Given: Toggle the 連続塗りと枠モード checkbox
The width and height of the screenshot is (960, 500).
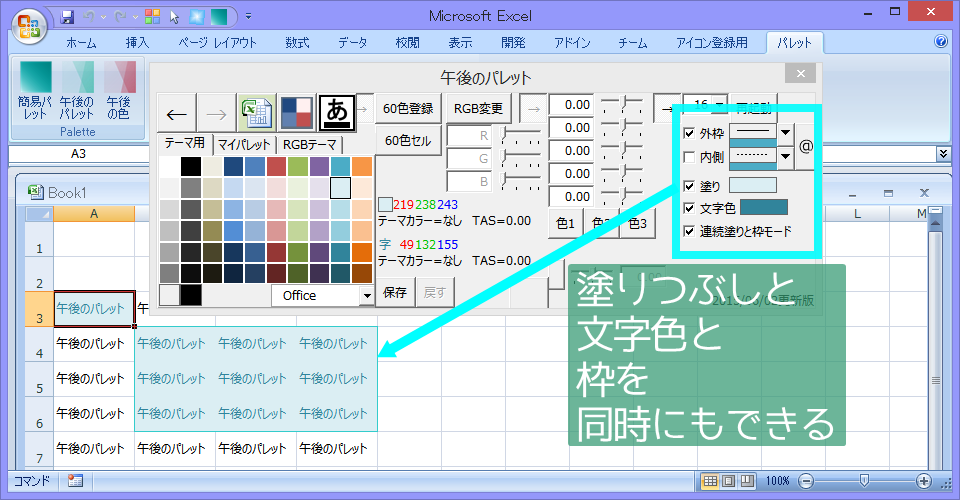Looking at the screenshot, I should tap(689, 231).
